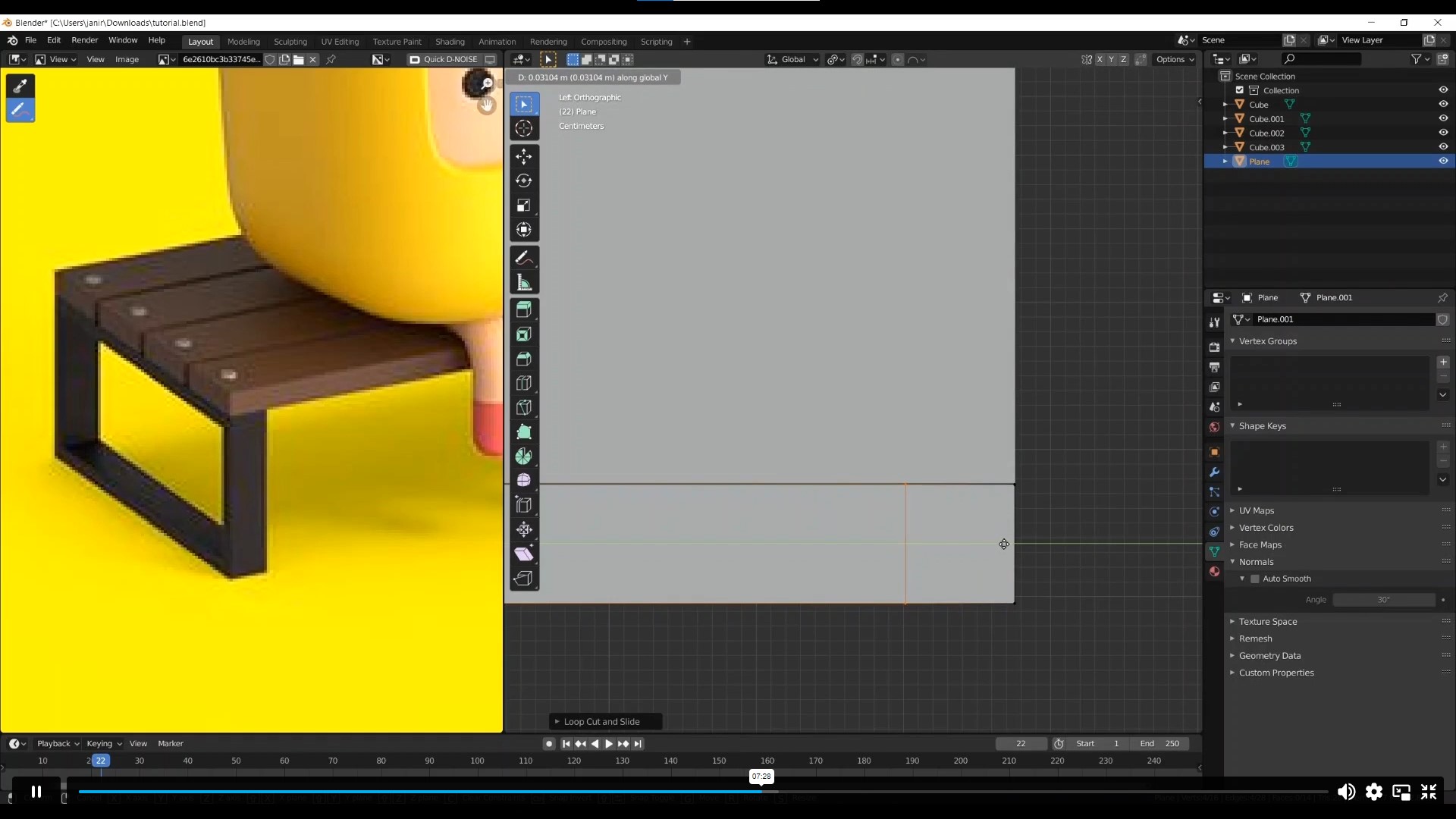Select the Rotate tool
The height and width of the screenshot is (819, 1456).
pos(525,180)
